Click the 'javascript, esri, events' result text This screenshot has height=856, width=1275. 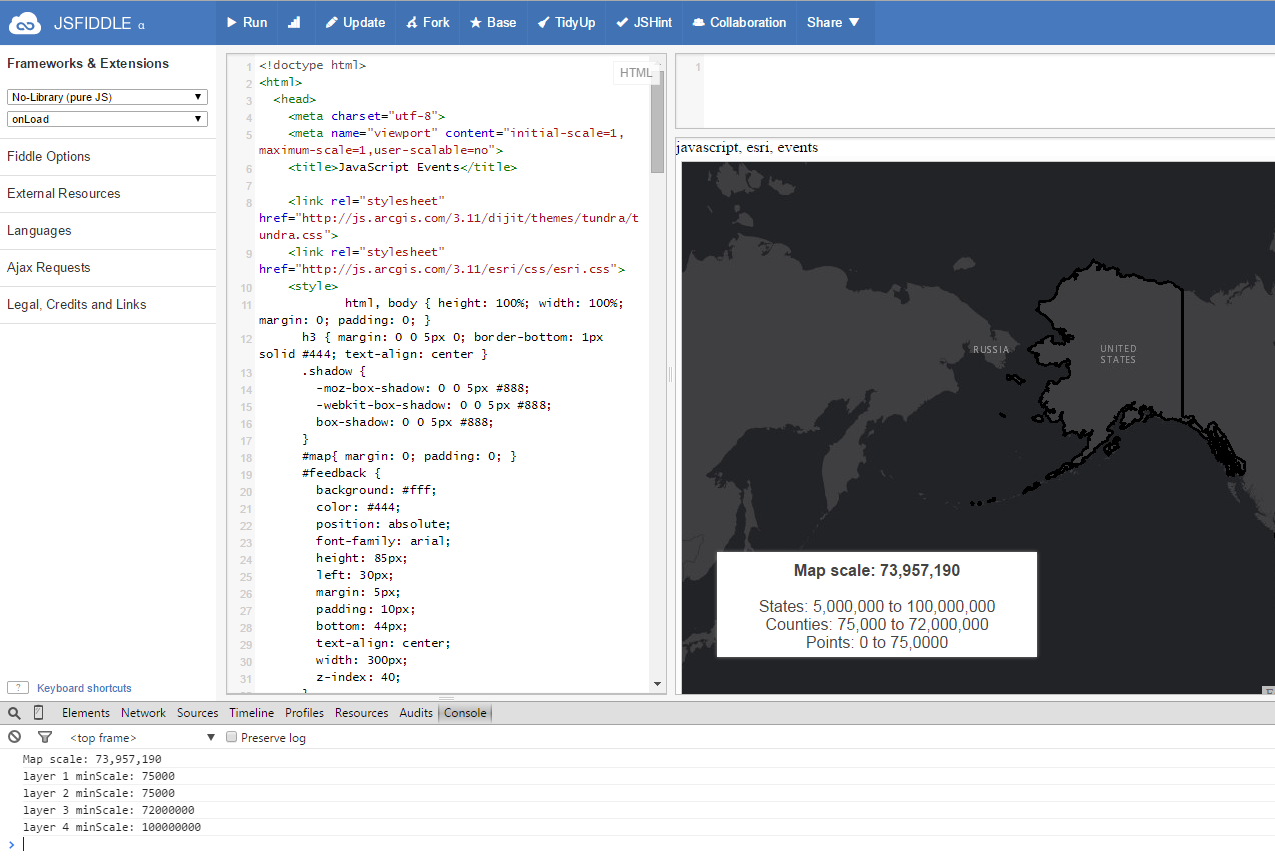pyautogui.click(x=747, y=148)
